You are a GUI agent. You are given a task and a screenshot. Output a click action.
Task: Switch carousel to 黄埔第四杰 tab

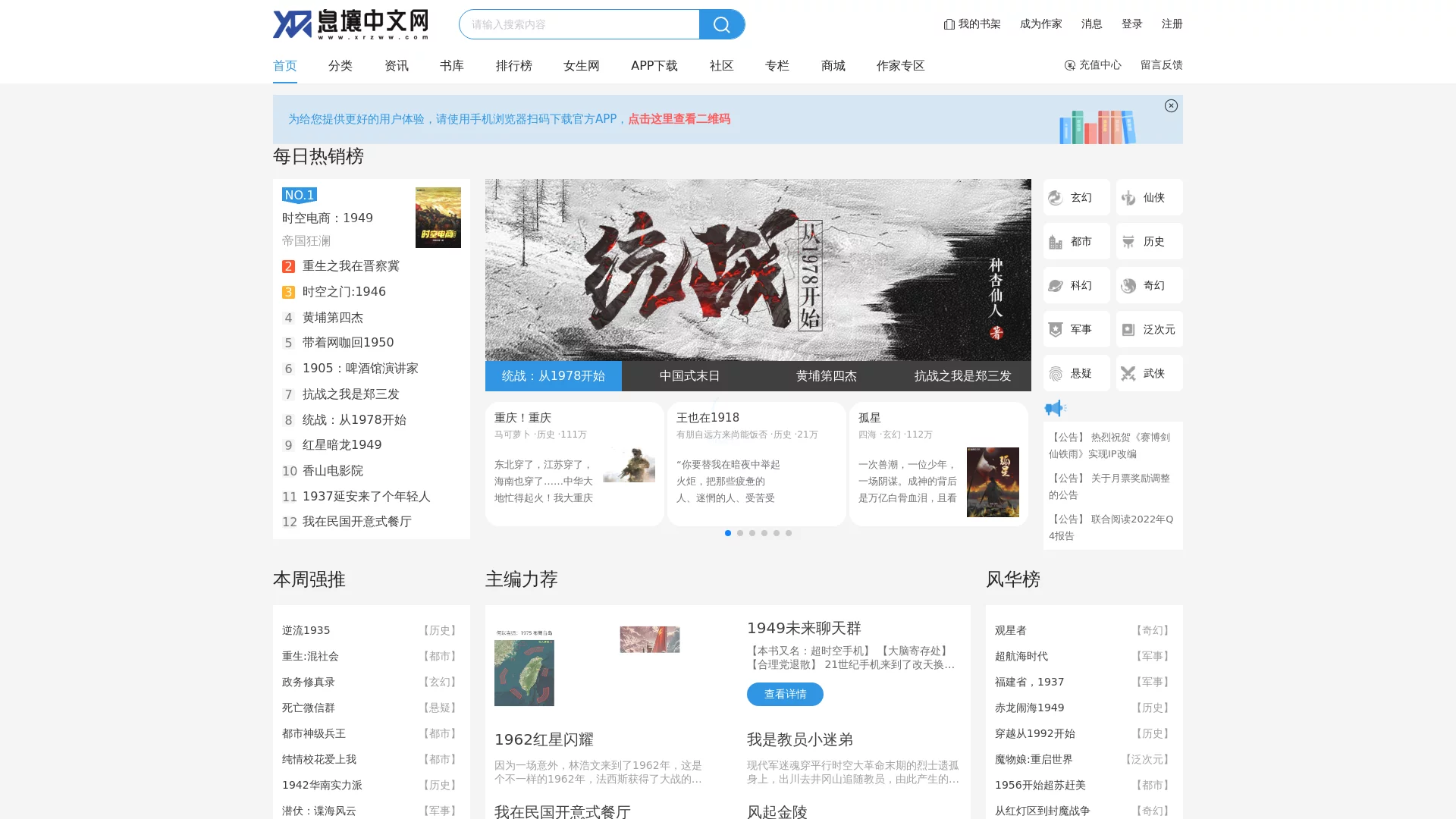(x=827, y=375)
